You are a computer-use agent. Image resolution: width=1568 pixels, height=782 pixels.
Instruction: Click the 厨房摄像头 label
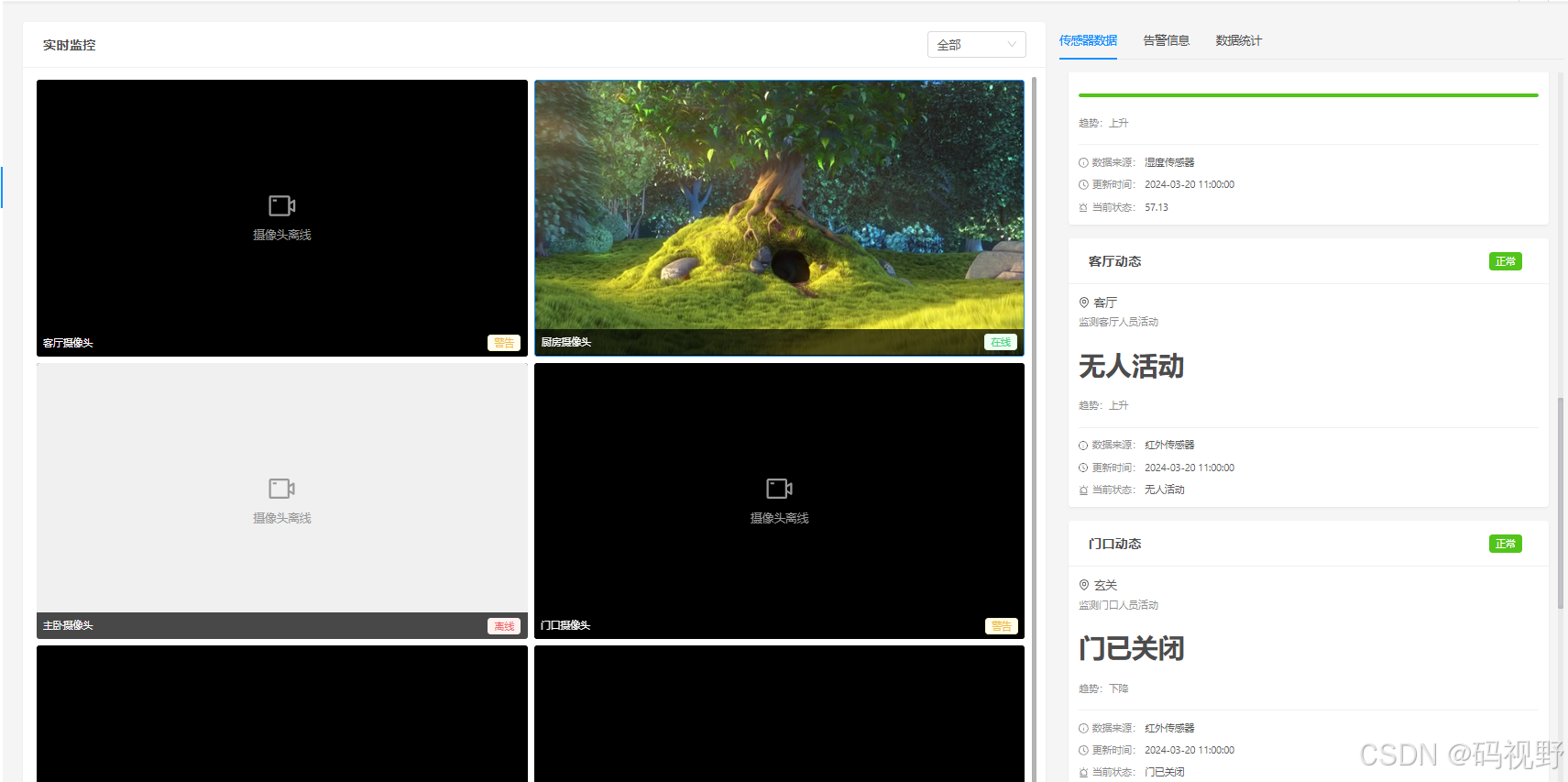[565, 342]
